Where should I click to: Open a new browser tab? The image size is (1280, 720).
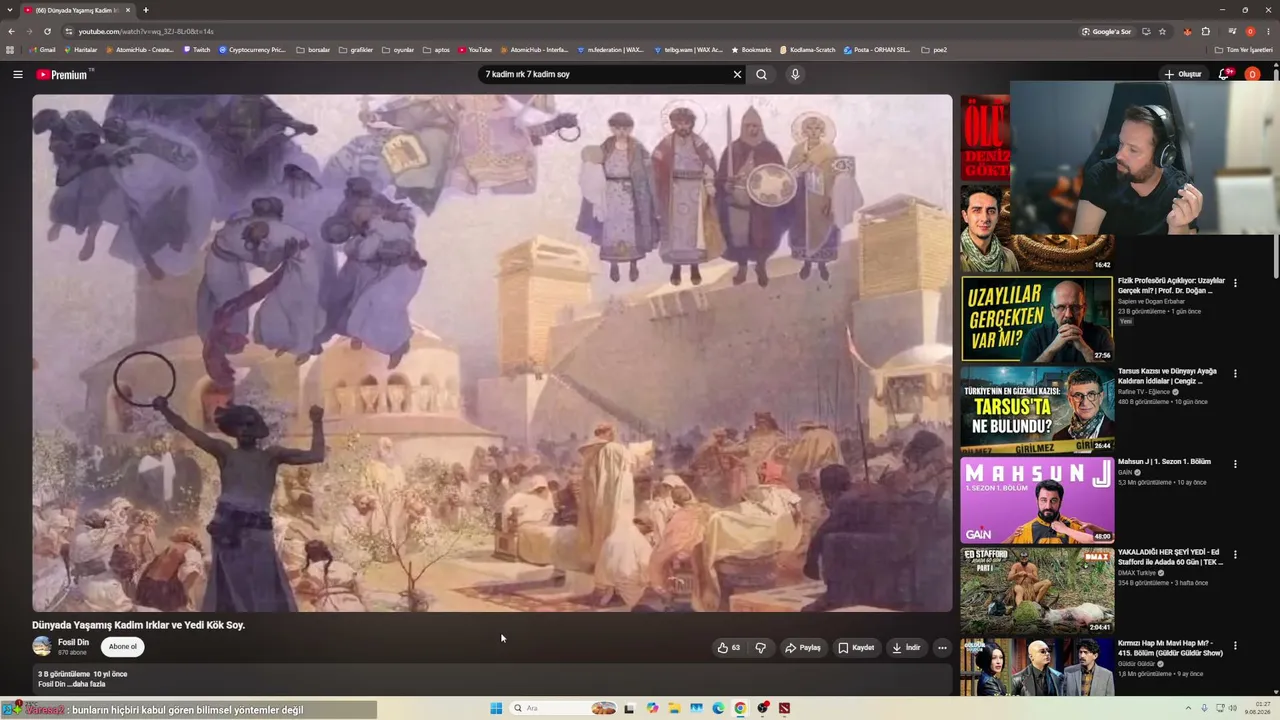(146, 10)
